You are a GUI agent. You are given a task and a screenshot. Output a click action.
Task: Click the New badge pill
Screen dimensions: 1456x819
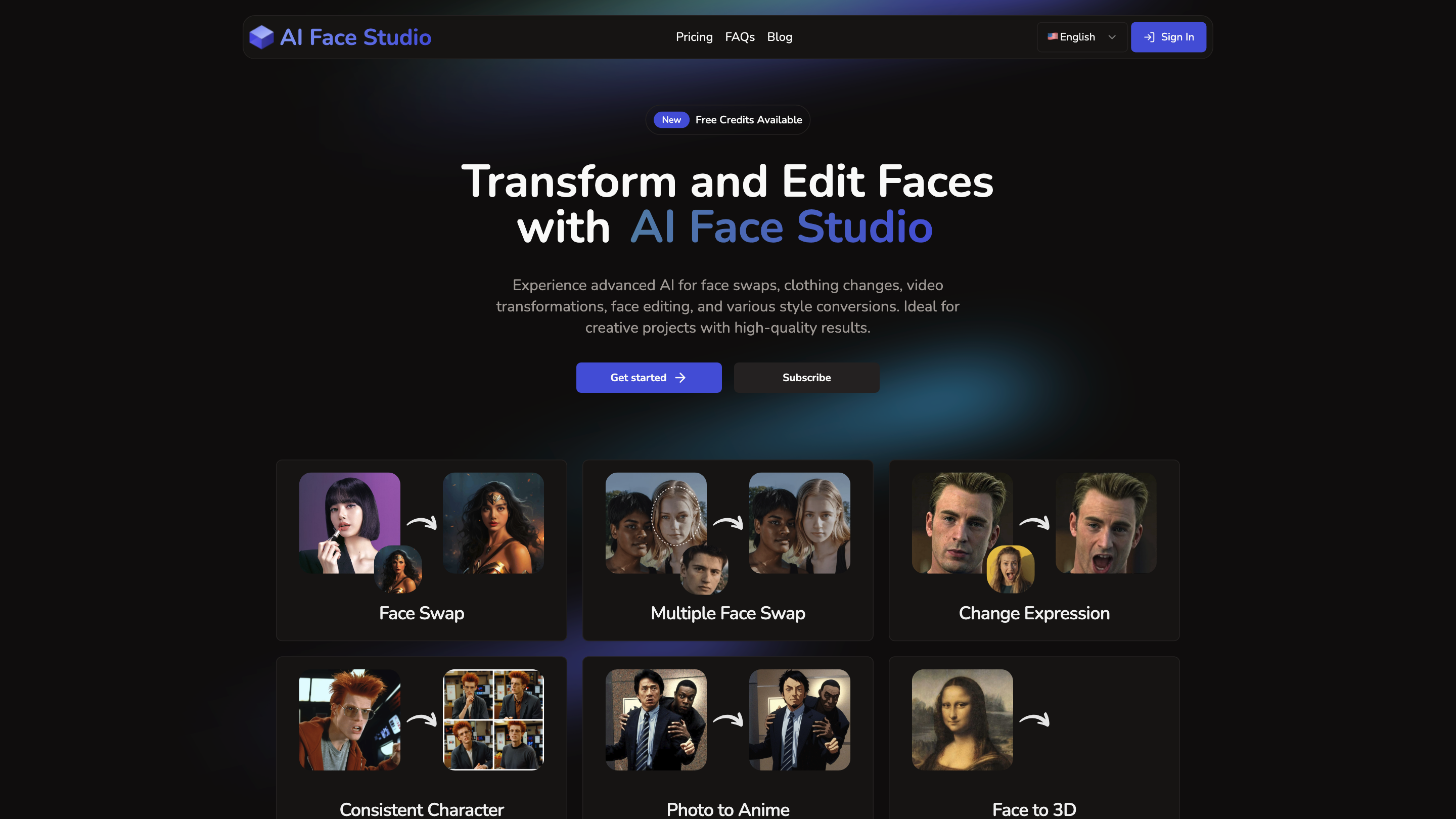coord(671,120)
